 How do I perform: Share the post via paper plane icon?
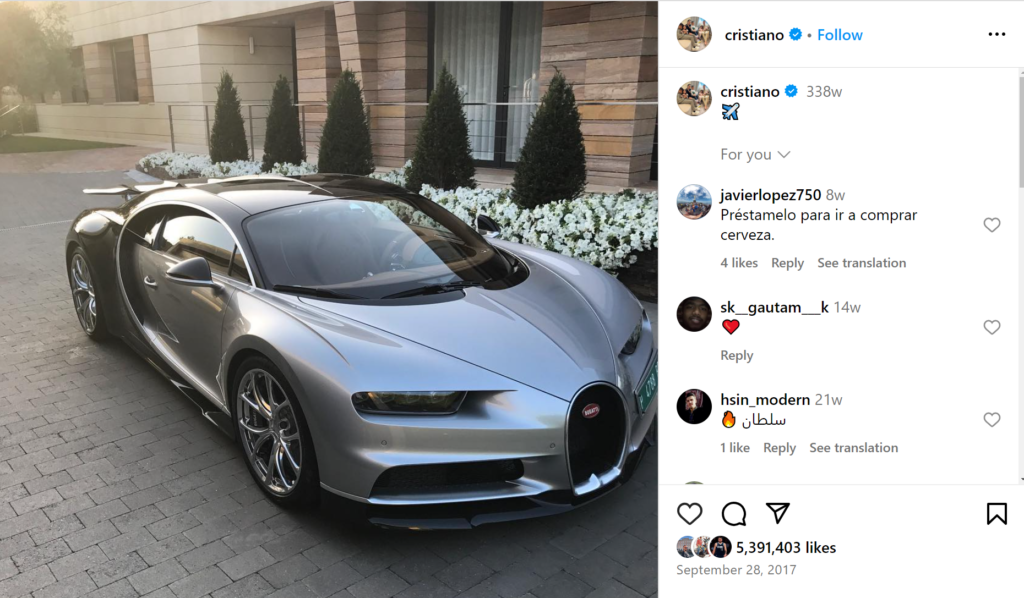click(x=778, y=513)
